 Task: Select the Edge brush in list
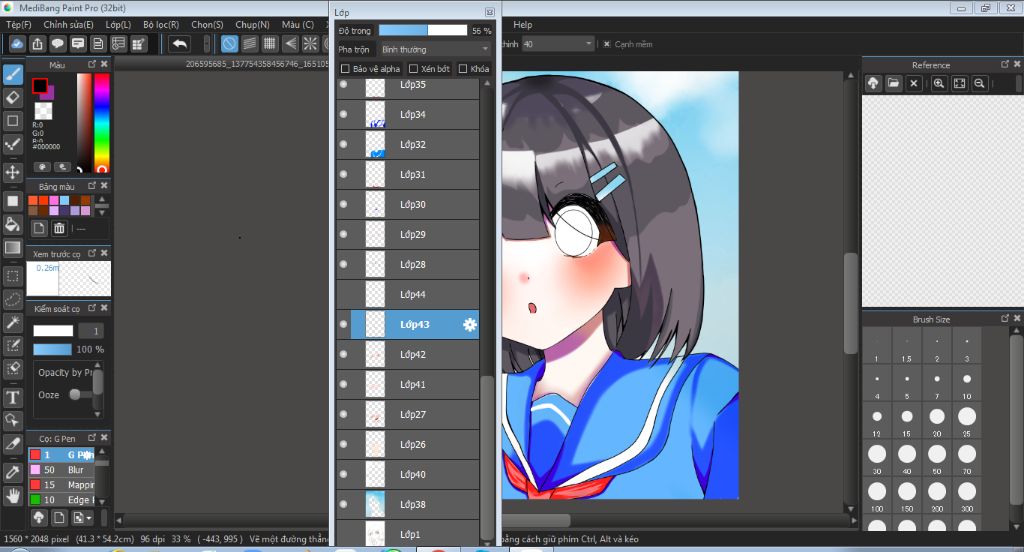click(61, 500)
